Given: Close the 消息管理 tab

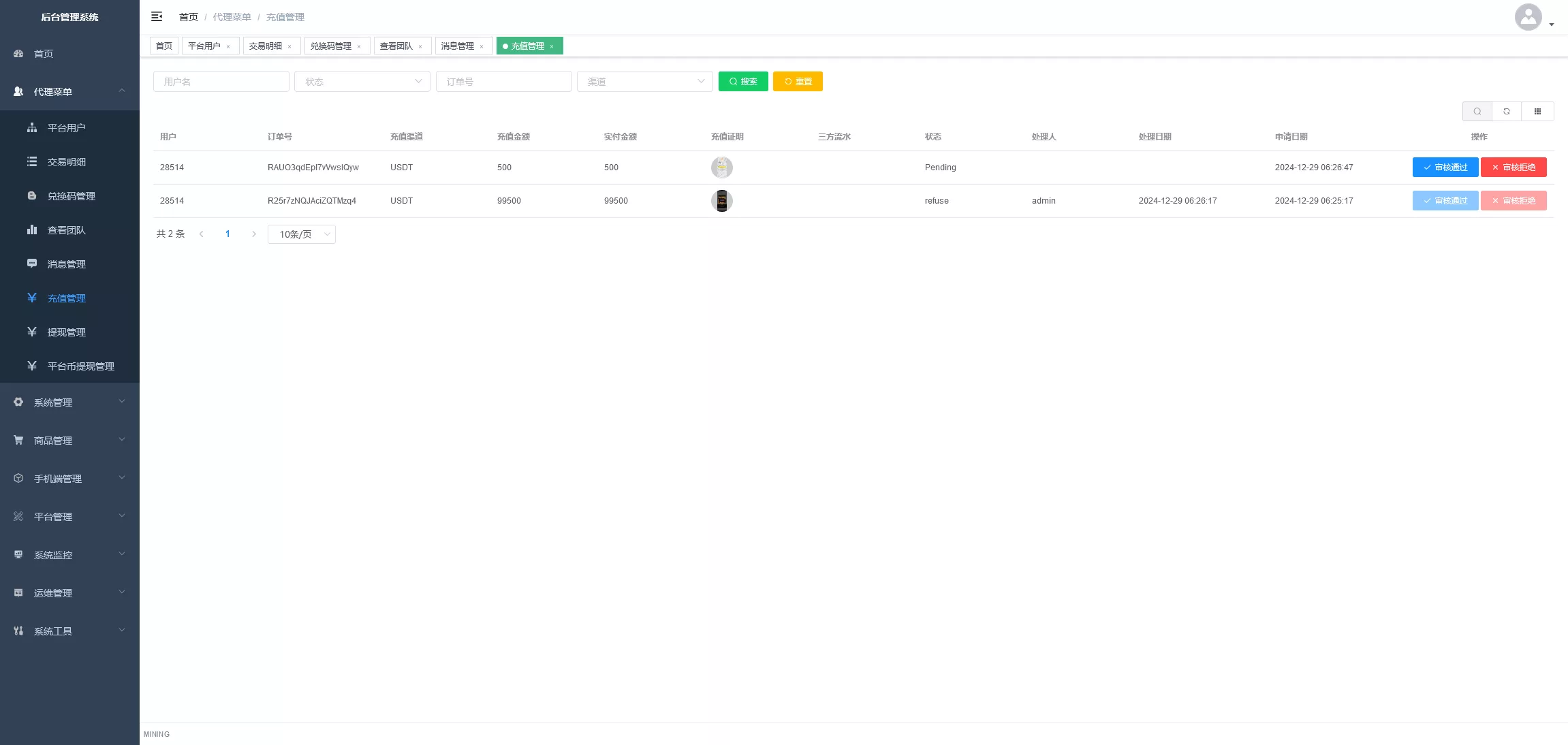Looking at the screenshot, I should 482,47.
